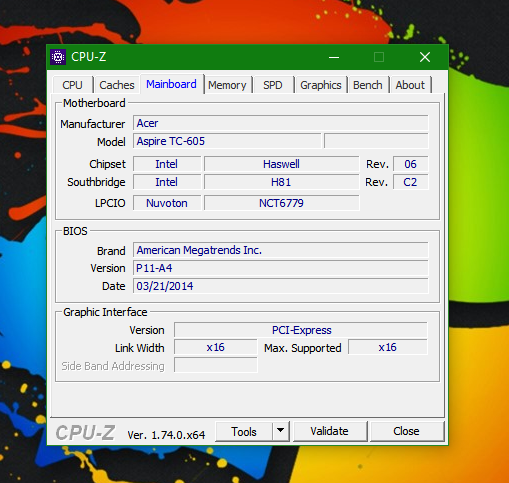
Task: Open the Caches tab
Action: [117, 85]
